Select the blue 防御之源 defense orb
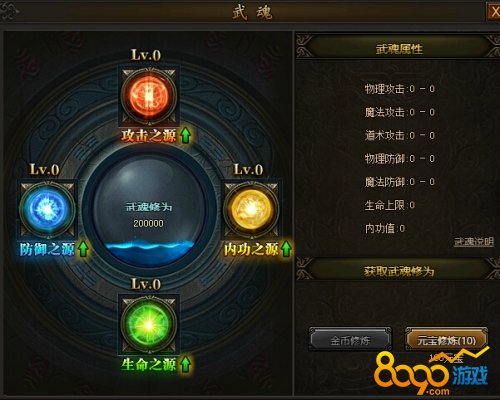This screenshot has width=500, height=400. (x=47, y=209)
